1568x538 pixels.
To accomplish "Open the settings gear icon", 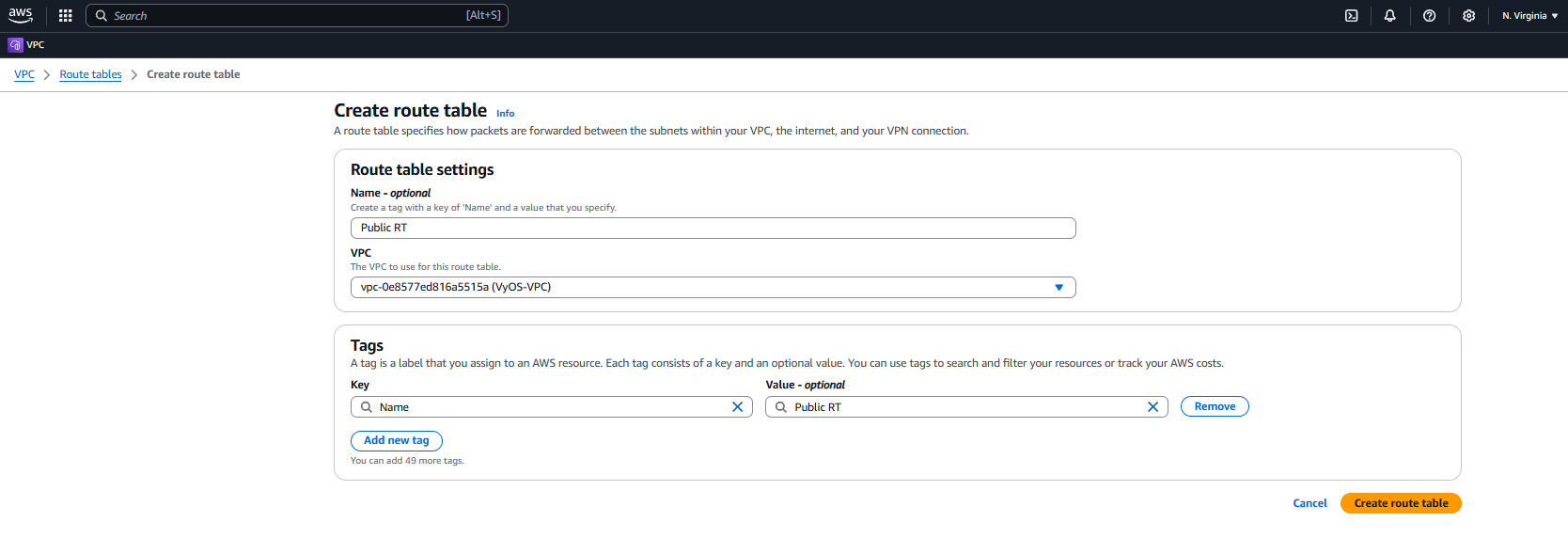I will 1468,16.
